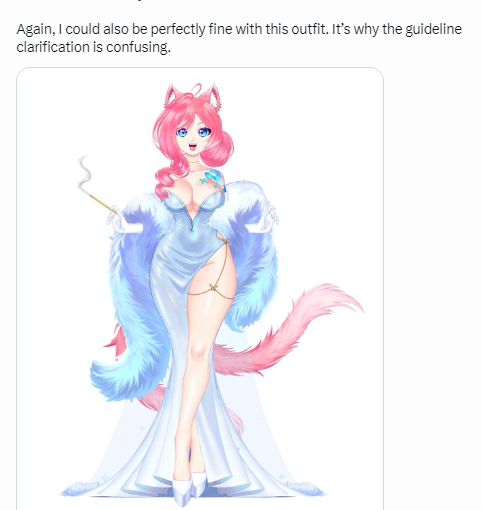Click the cigarette holder in the illustration
Screen dimensions: 481x510
click(99, 202)
